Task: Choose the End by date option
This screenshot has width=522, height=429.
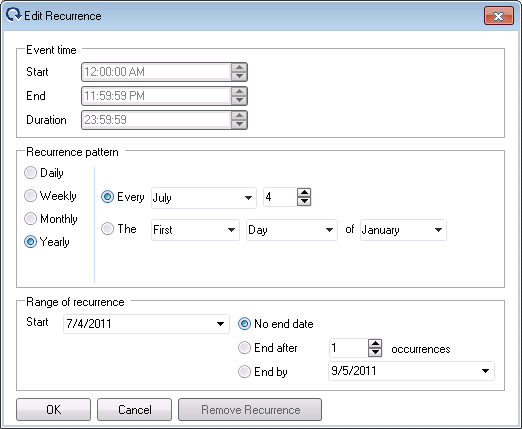Action: [x=244, y=371]
